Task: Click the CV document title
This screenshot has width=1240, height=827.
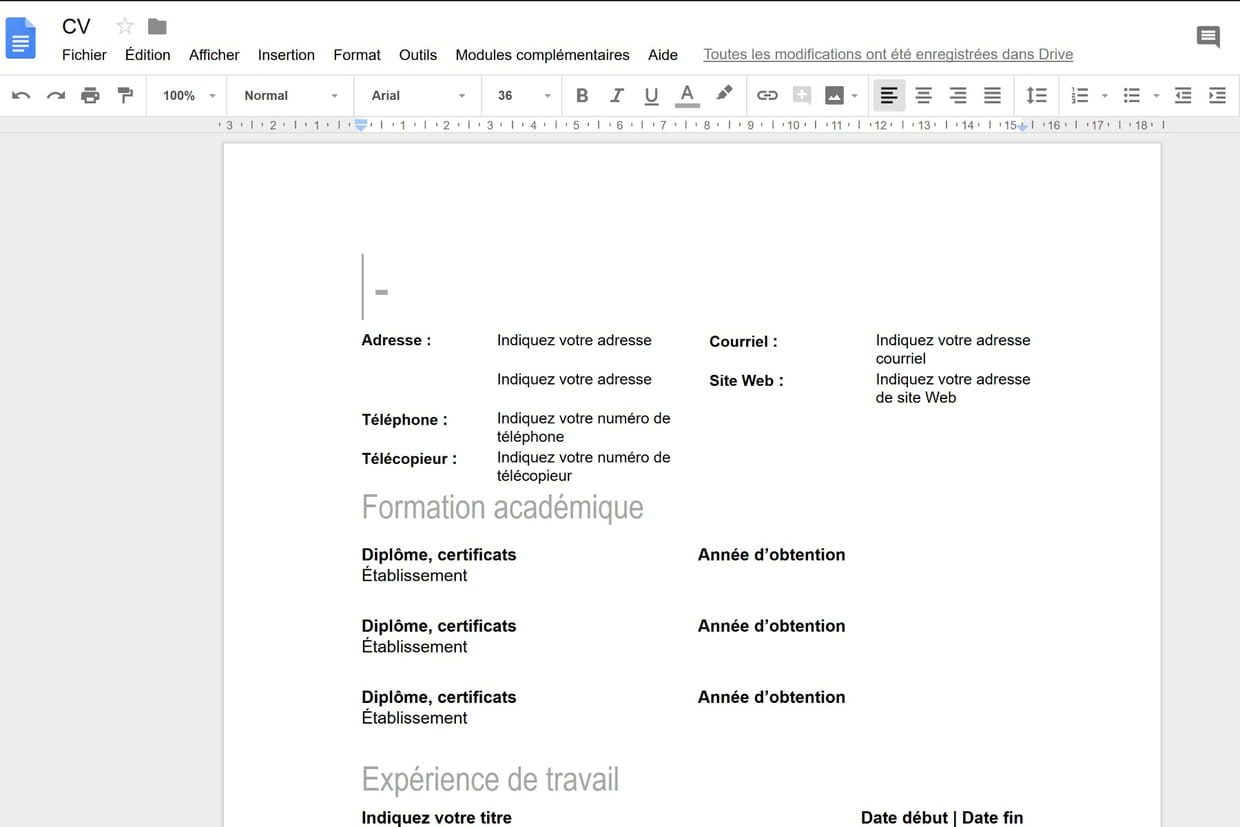Action: [x=76, y=26]
